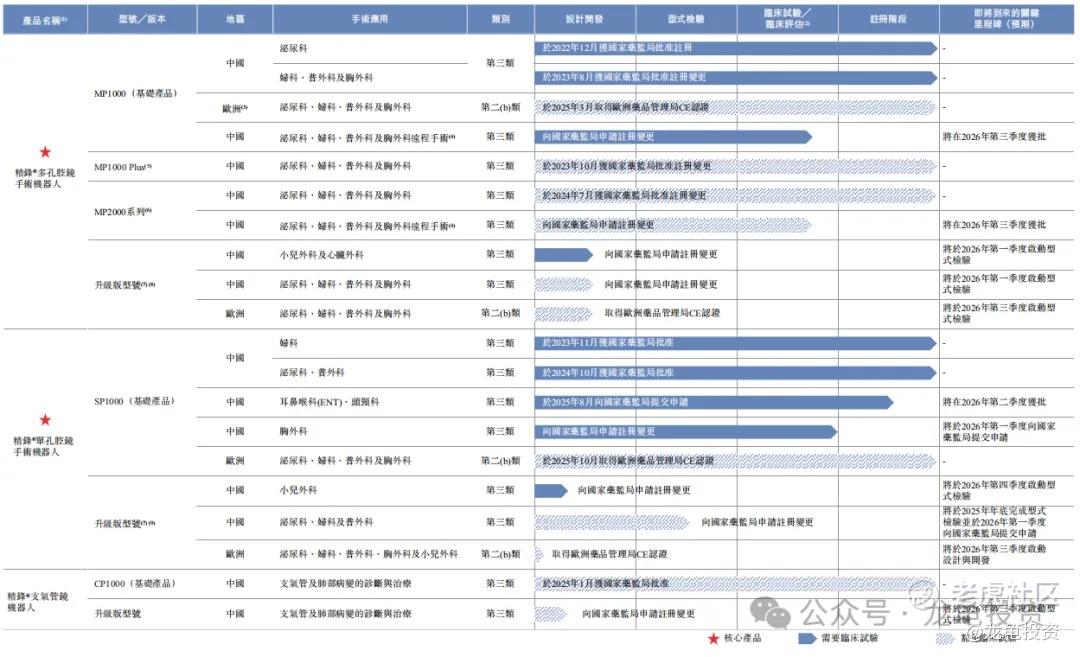1080x657 pixels.
Task: Click the standalone 婦科 cell under SP1000
Action: [289, 343]
